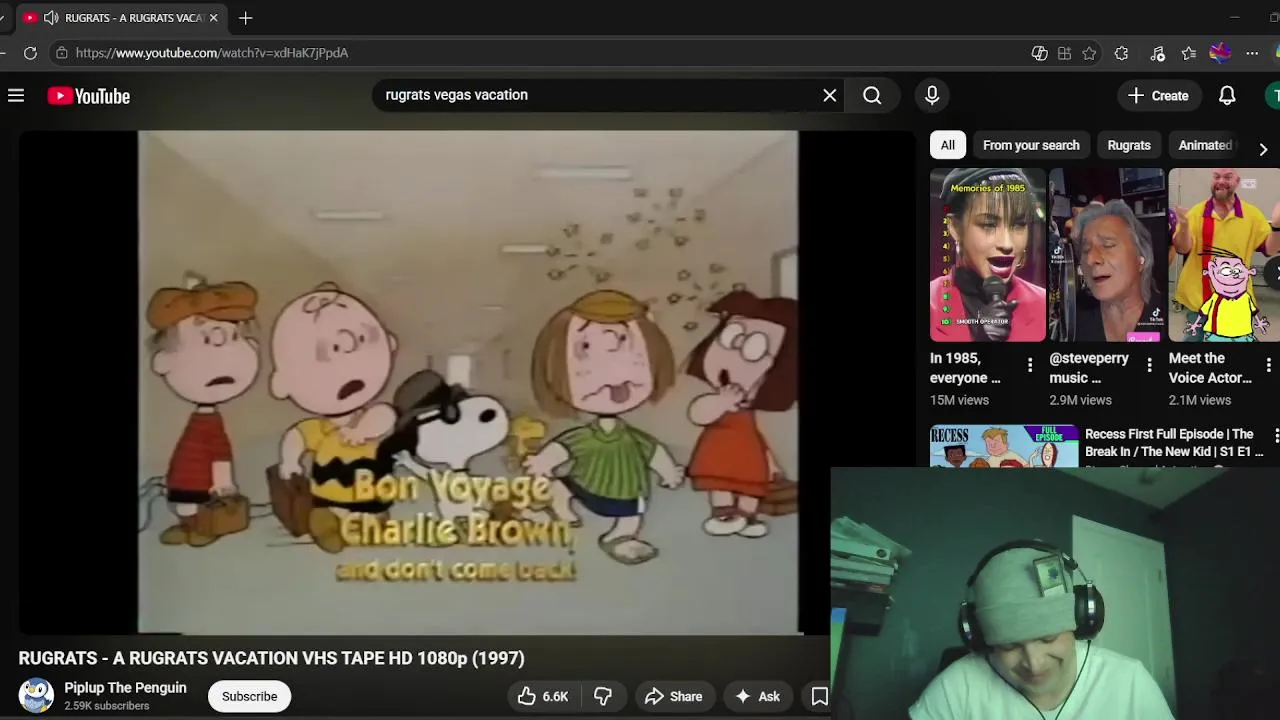This screenshot has height=720, width=1280.
Task: Click the In 1985, everyone short title
Action: pyautogui.click(x=965, y=368)
